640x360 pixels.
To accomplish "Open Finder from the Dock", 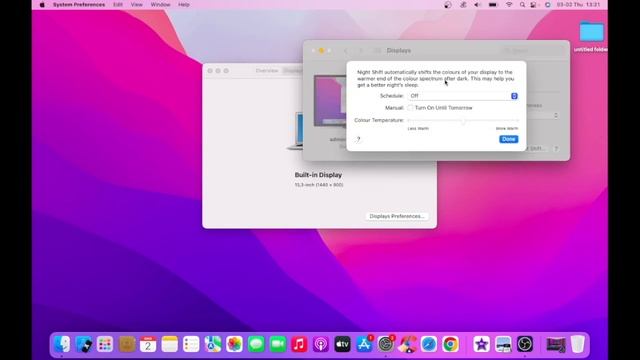I will point(62,344).
